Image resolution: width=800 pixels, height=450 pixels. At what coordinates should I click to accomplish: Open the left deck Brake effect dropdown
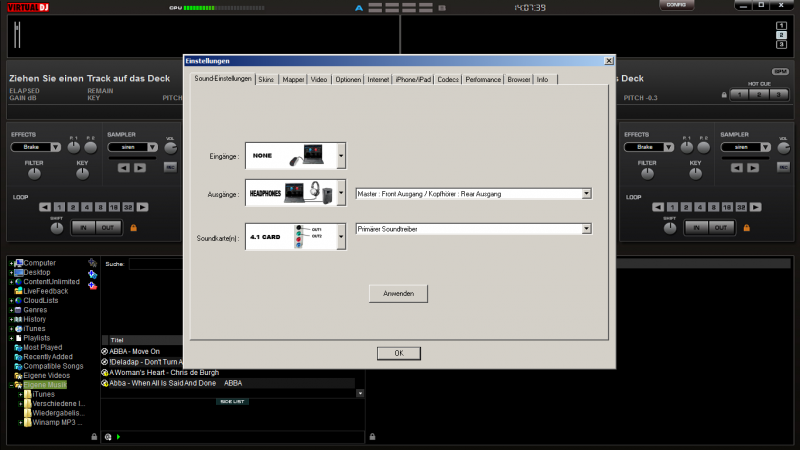point(56,147)
